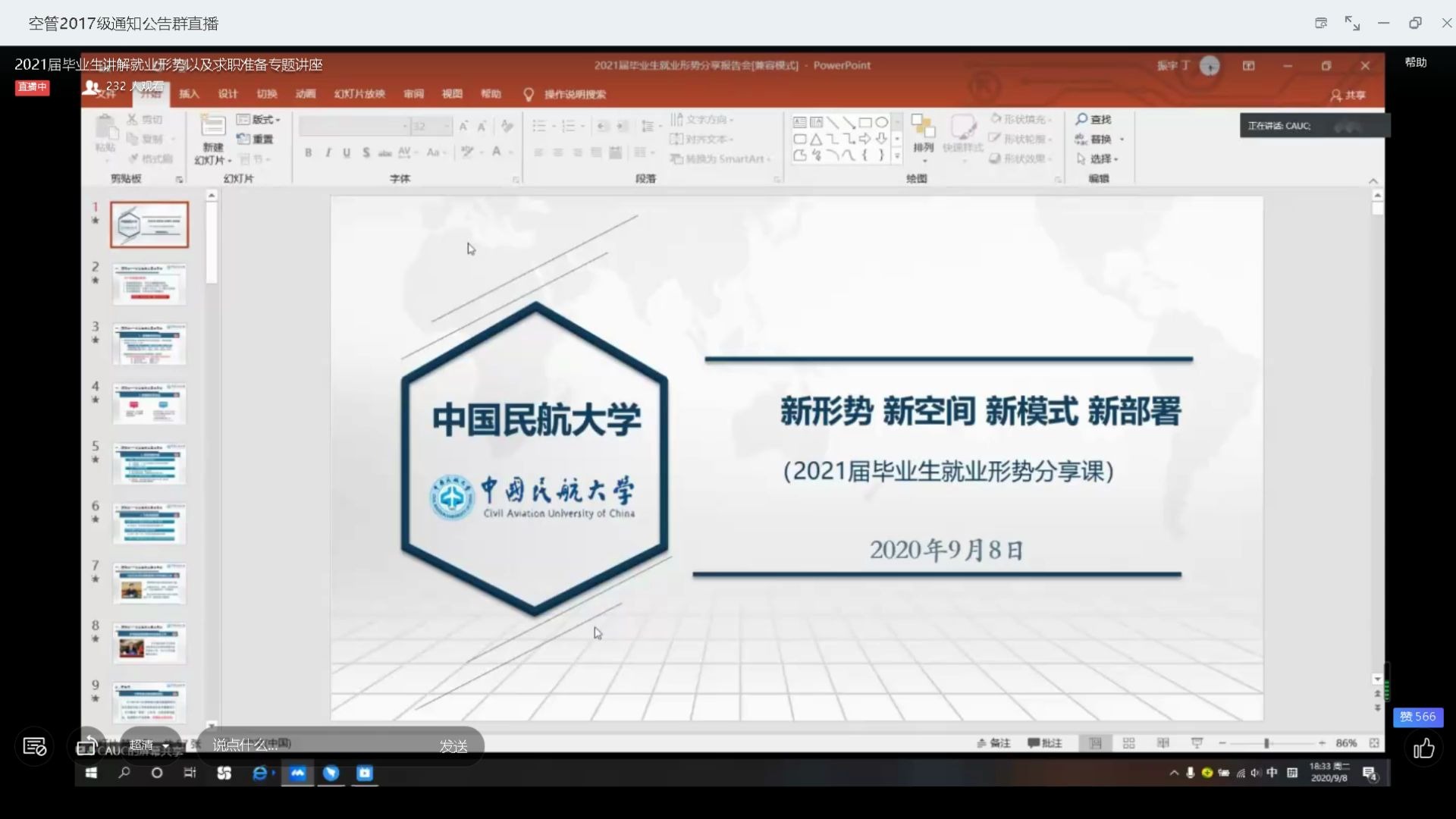Screen dimensions: 1456x819
Task: Click the clear formatting icon
Action: (507, 126)
